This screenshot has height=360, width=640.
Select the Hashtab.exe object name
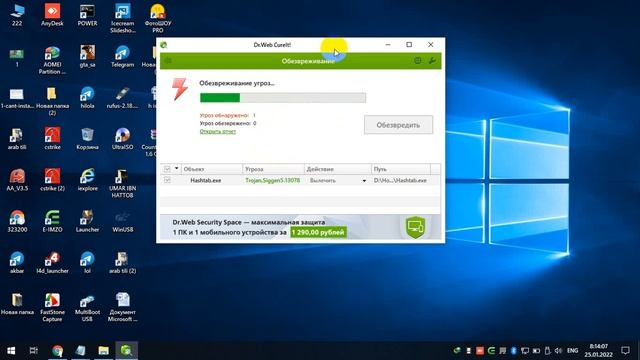click(206, 180)
